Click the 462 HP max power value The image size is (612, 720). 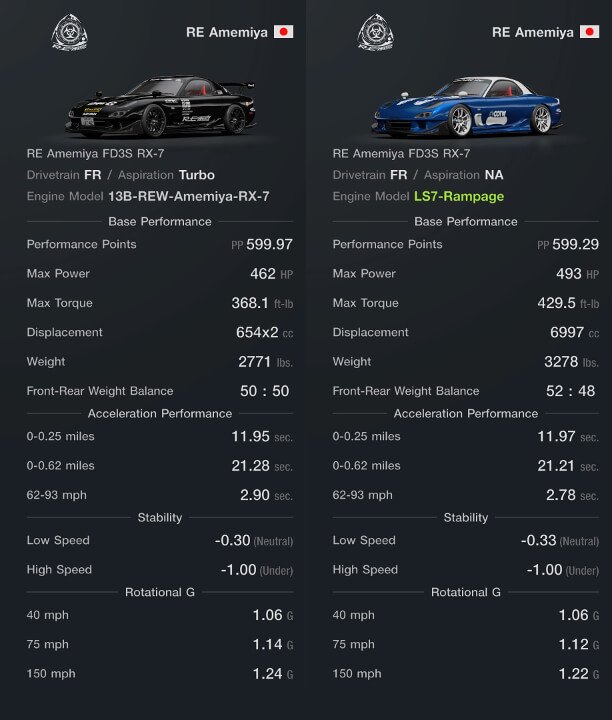tap(271, 274)
